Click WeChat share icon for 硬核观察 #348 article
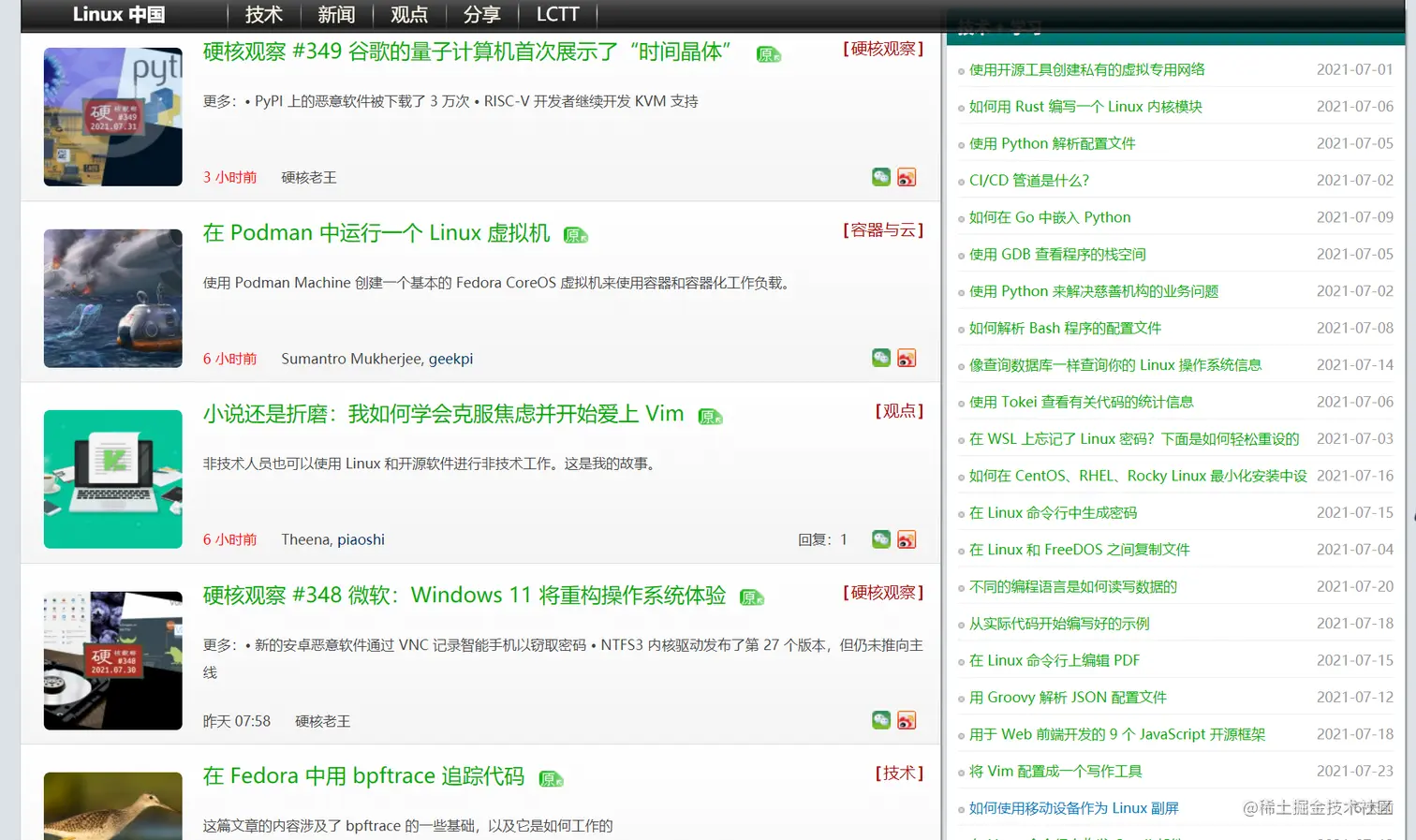 click(x=881, y=719)
